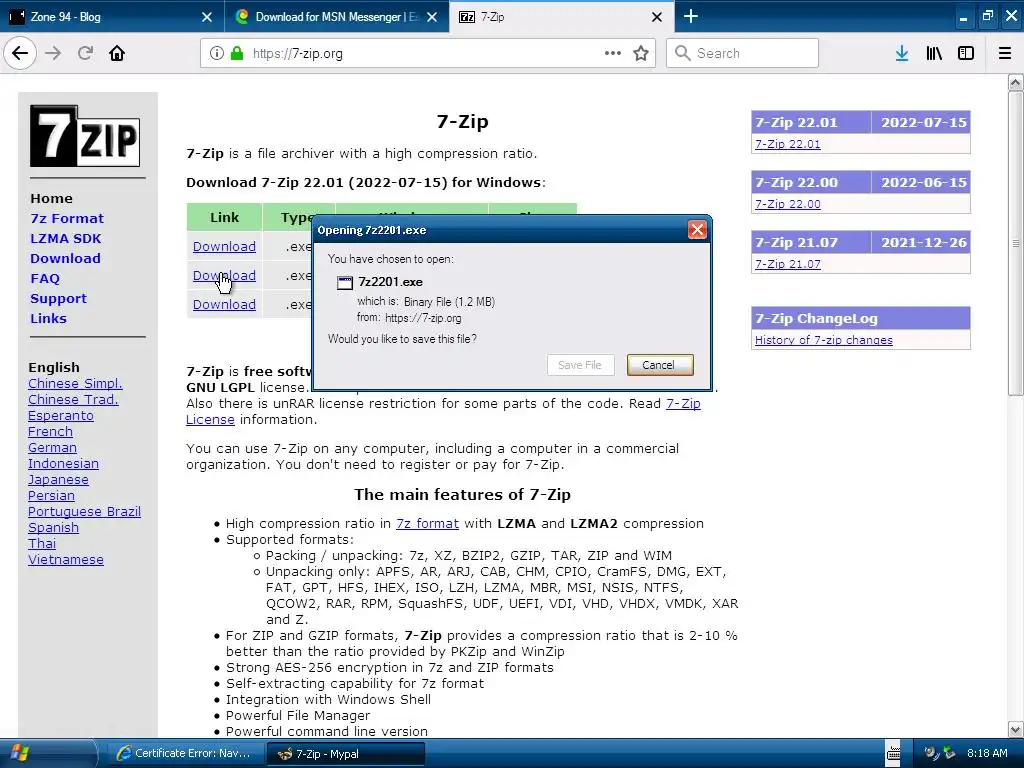Switch language to Thai
1024x768 pixels.
[42, 543]
